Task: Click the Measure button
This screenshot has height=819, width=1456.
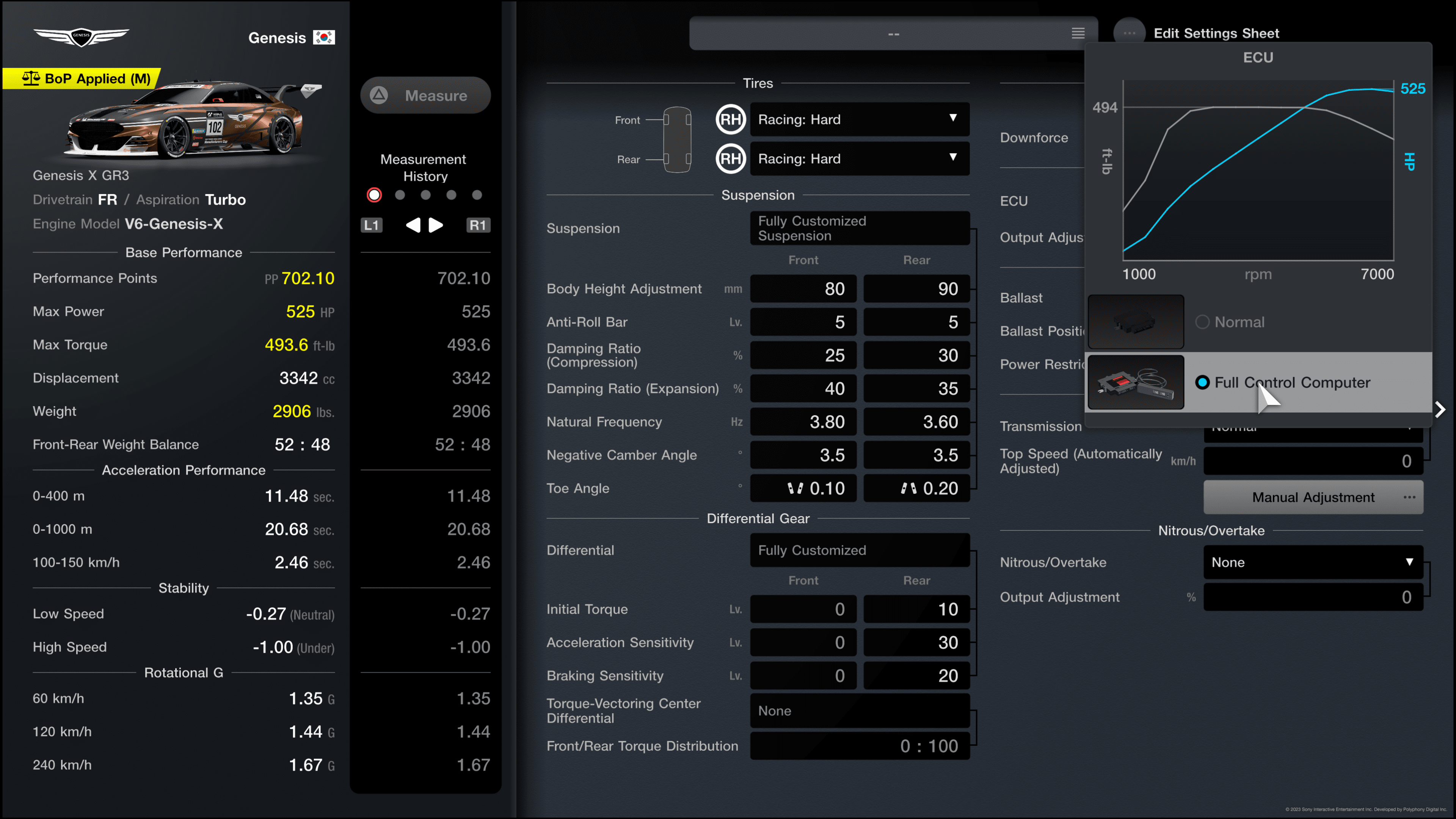Action: (x=425, y=95)
